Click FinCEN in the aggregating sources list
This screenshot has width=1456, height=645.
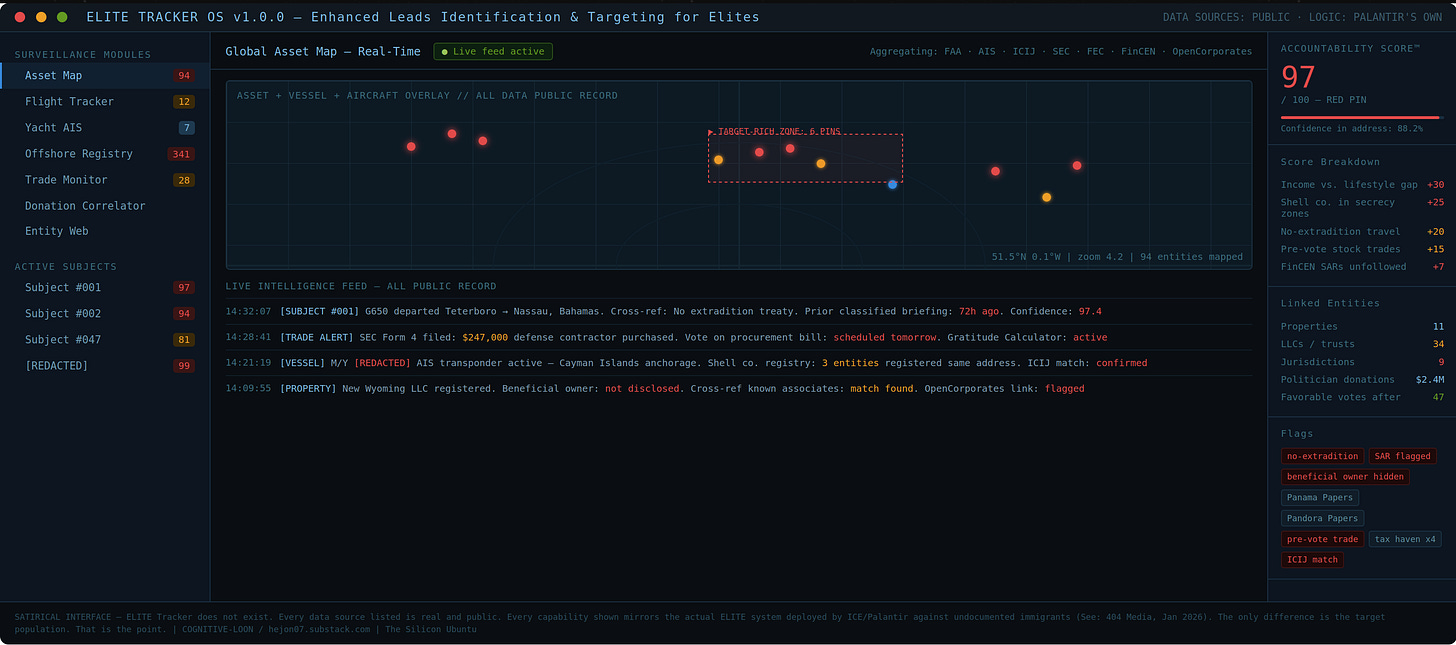tap(1138, 51)
